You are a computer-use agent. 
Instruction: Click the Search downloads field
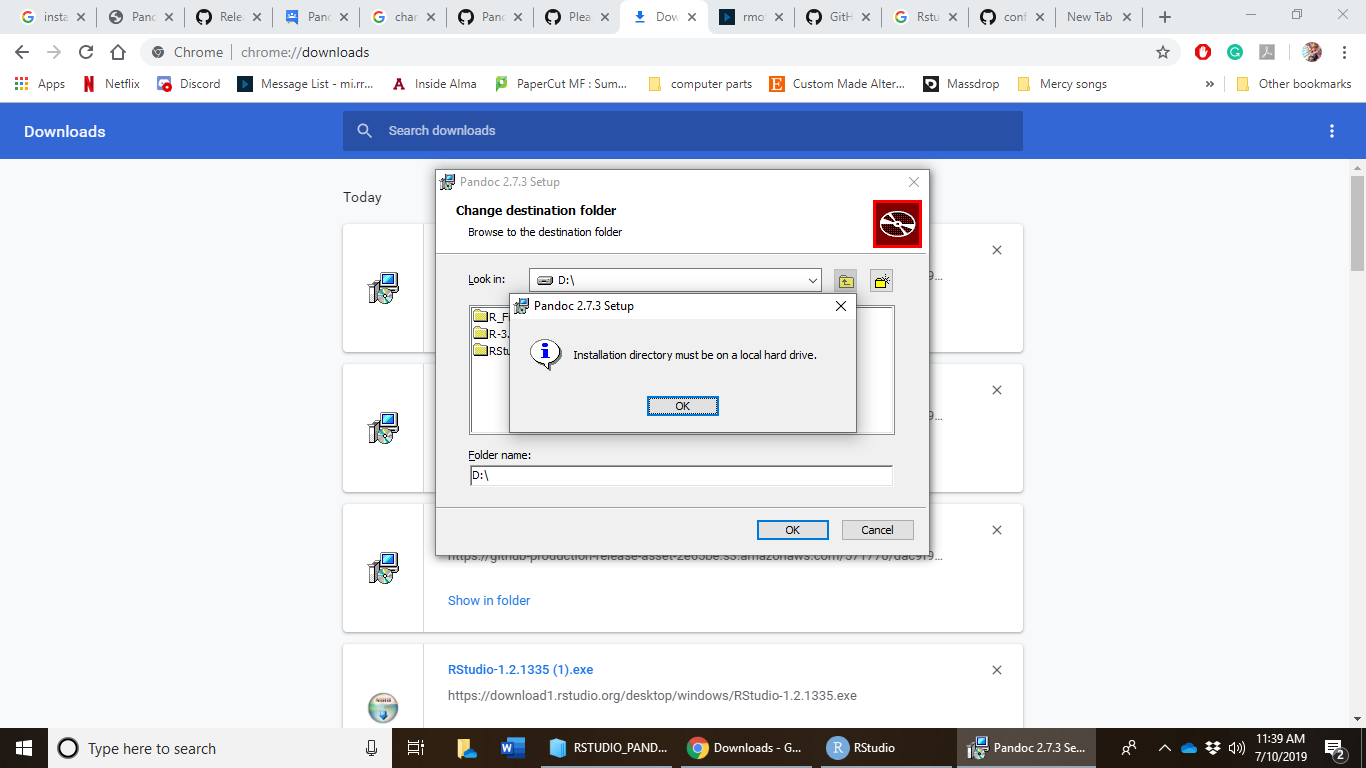[x=682, y=131]
